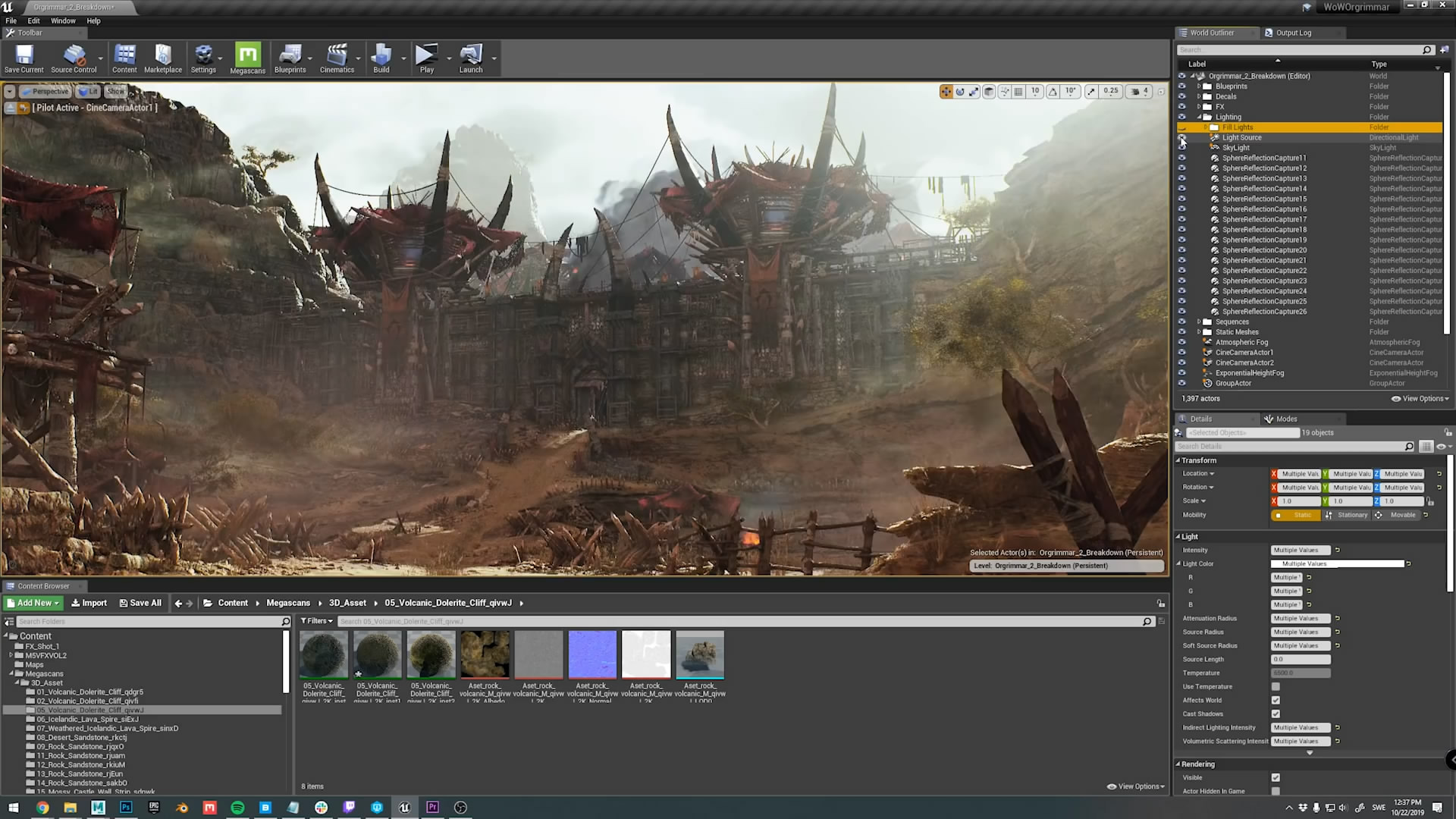Click Save All in Content Browser
1456x819 pixels.
coord(140,603)
